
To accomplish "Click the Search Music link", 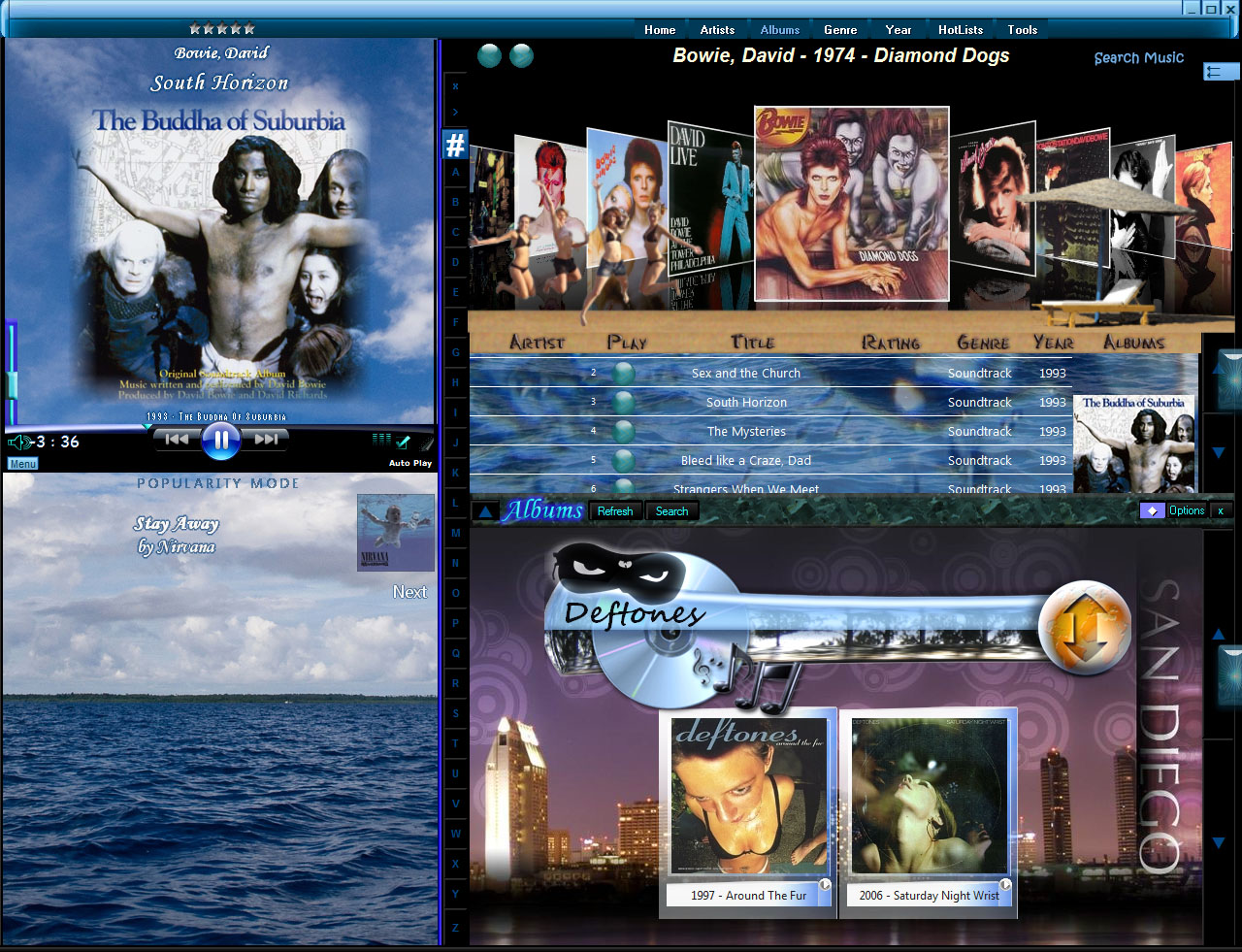I will [x=1139, y=57].
